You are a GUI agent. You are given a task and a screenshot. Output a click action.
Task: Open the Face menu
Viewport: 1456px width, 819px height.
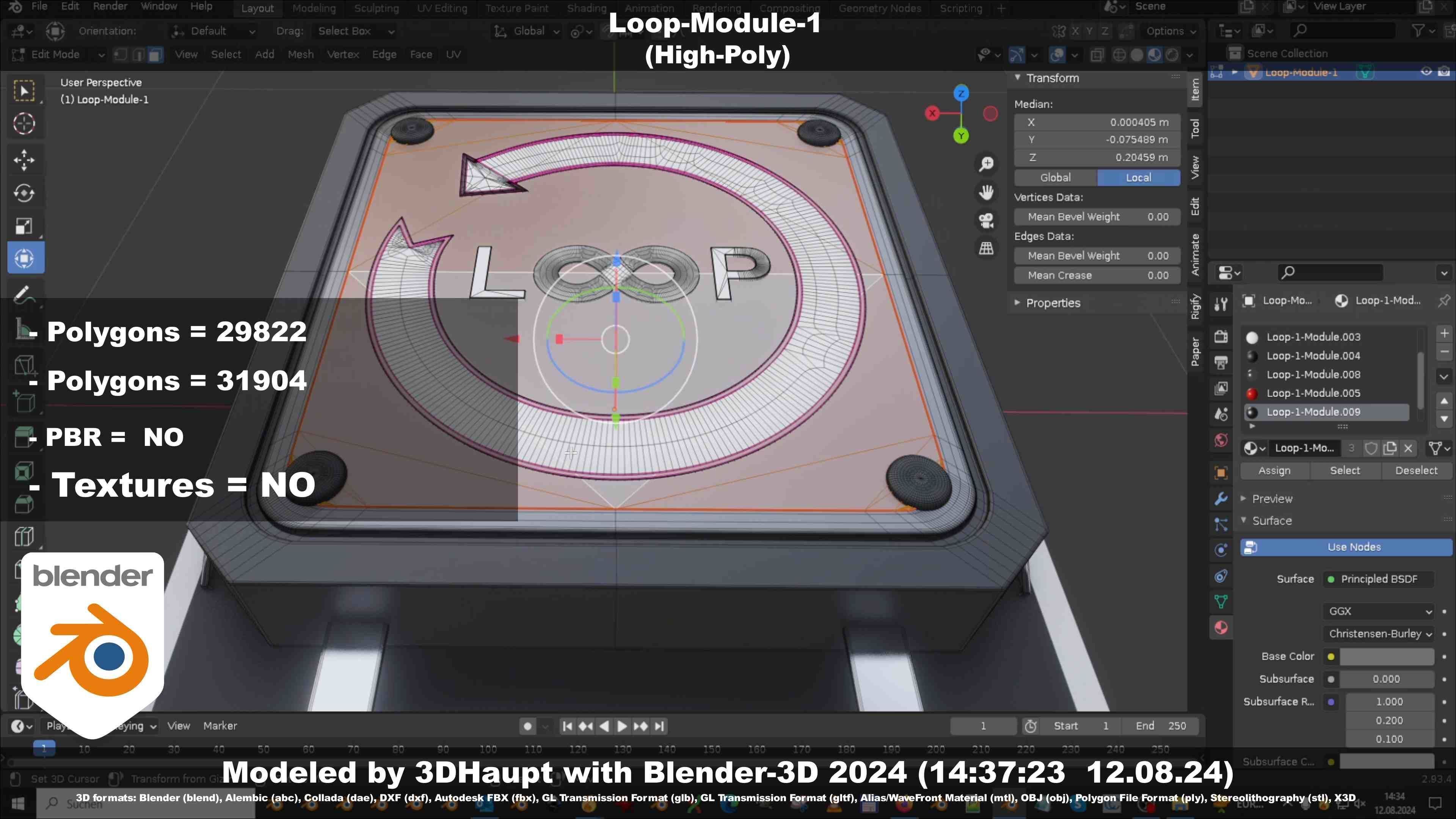click(421, 54)
